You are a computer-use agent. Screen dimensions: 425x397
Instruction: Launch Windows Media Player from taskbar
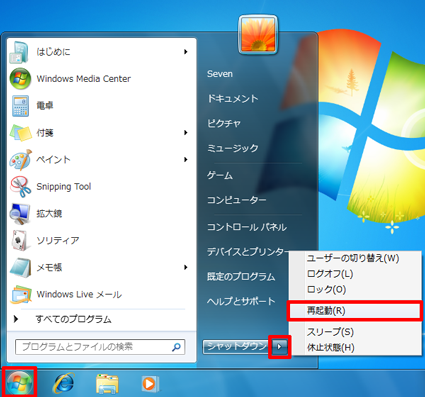(x=150, y=384)
